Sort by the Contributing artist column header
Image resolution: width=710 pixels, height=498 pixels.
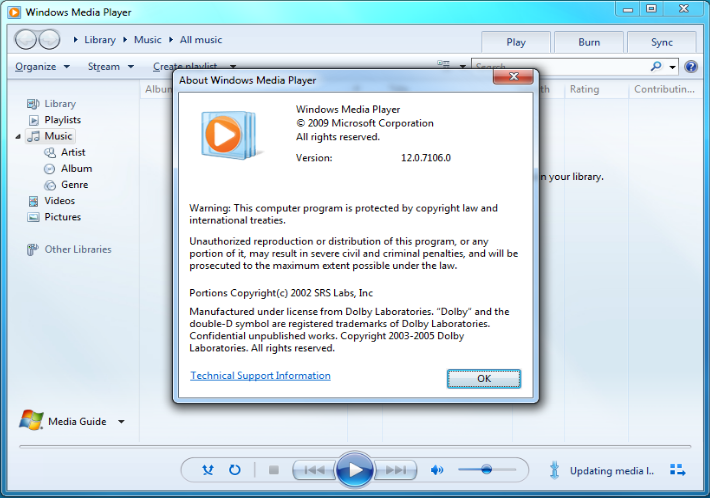[664, 89]
